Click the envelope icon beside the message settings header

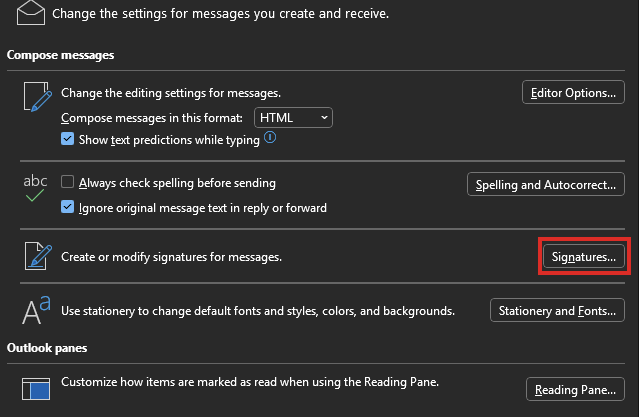30,14
